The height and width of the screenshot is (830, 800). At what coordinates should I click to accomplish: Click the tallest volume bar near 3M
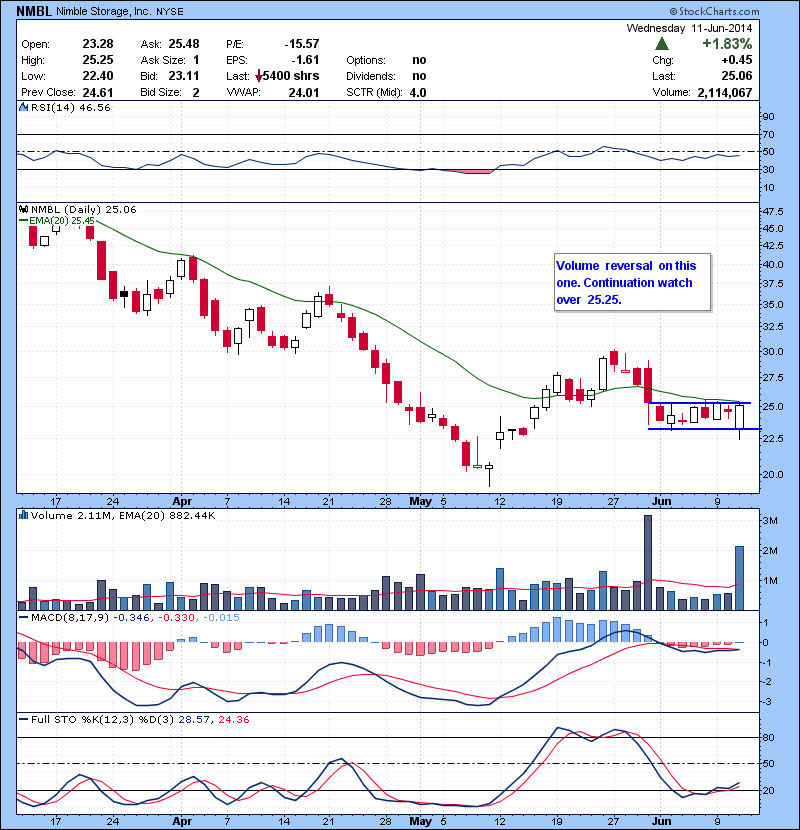click(648, 563)
